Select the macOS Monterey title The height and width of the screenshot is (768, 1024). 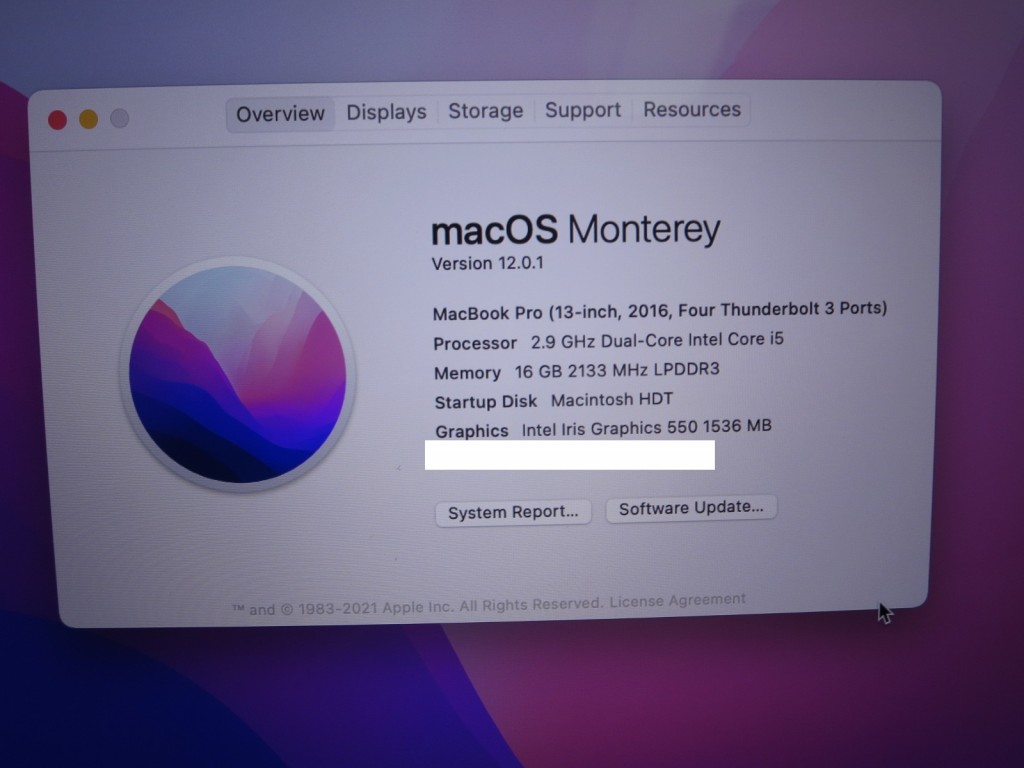[575, 230]
